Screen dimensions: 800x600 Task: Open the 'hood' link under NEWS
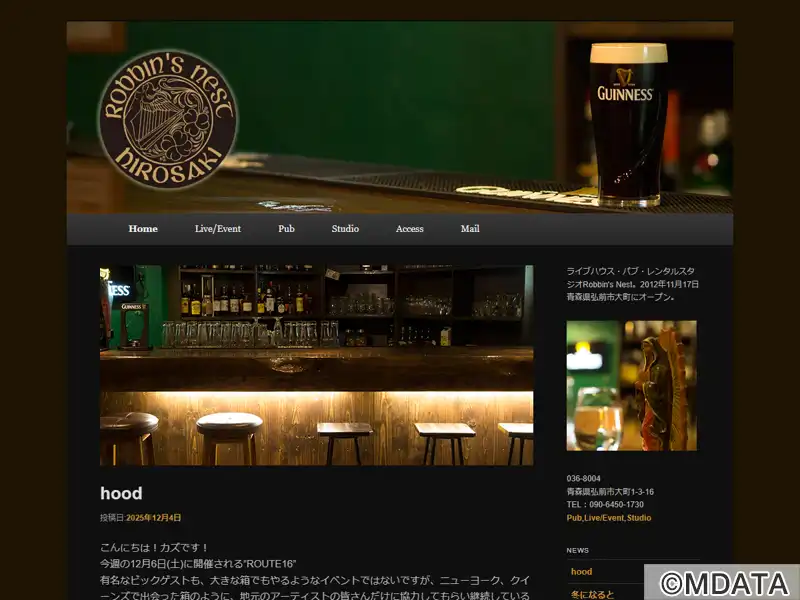point(582,571)
